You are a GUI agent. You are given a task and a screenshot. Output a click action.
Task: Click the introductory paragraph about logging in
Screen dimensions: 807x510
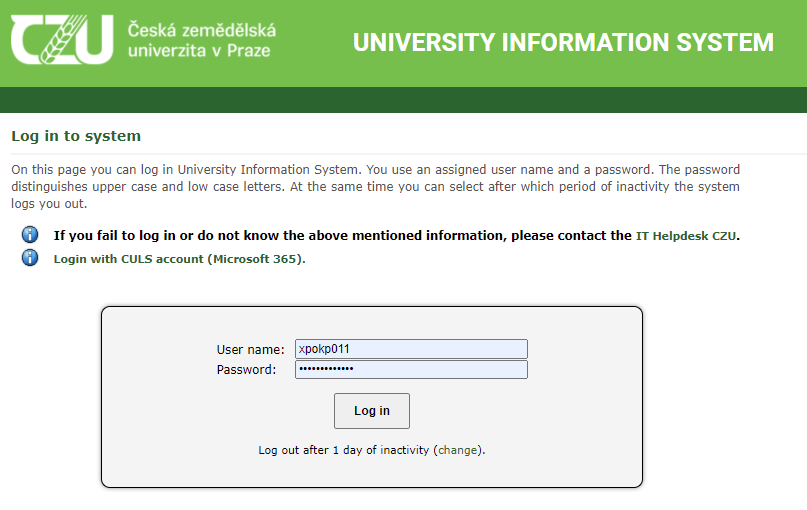pos(375,187)
